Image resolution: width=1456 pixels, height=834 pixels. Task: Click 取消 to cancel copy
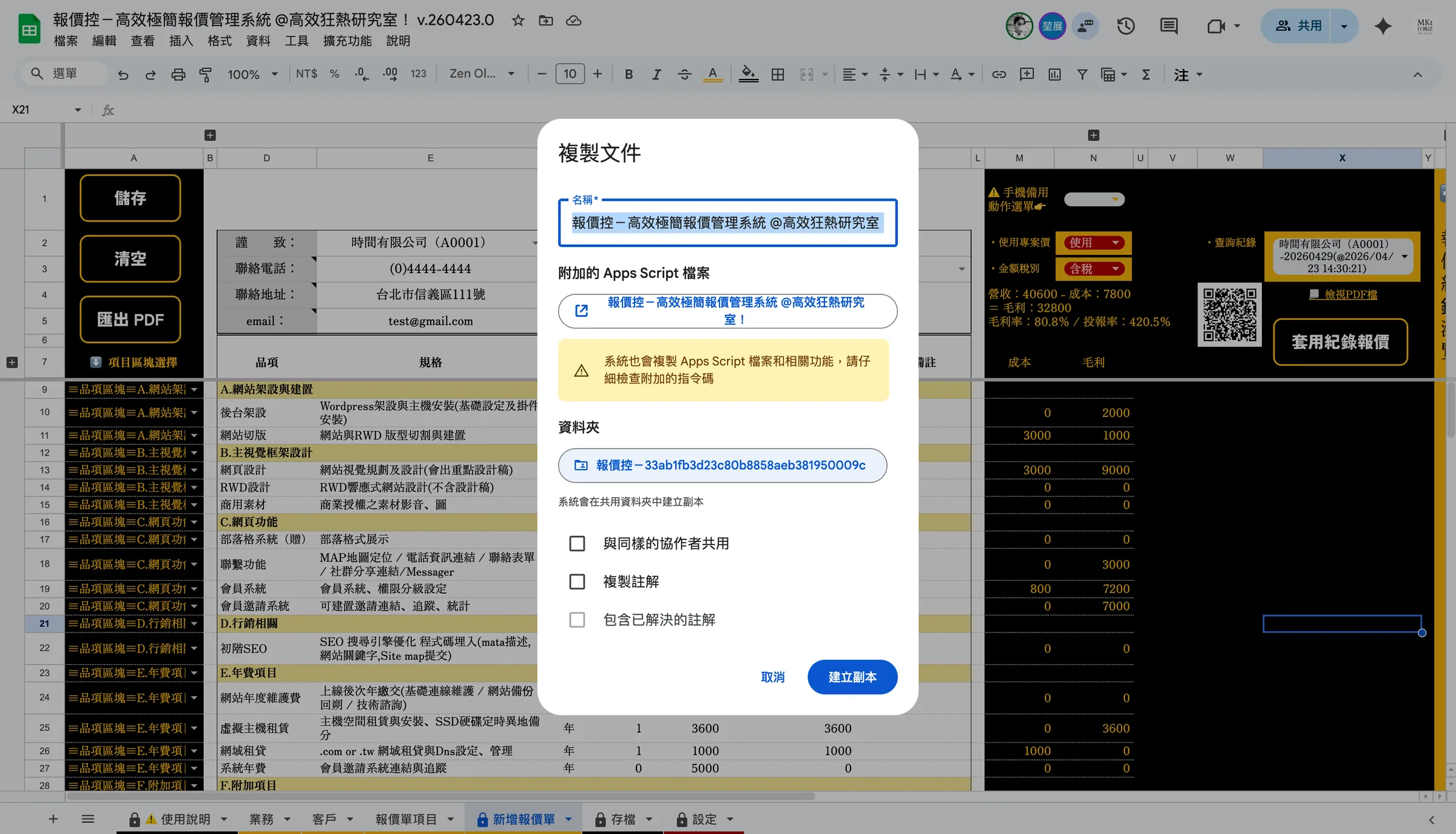click(772, 677)
